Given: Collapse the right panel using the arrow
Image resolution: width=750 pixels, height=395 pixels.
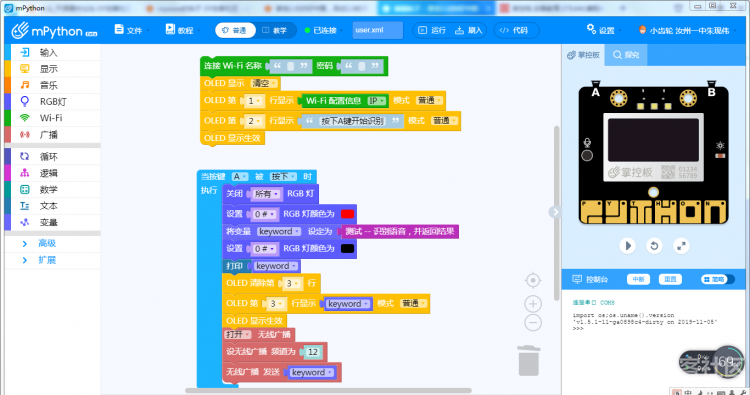Looking at the screenshot, I should pyautogui.click(x=554, y=212).
